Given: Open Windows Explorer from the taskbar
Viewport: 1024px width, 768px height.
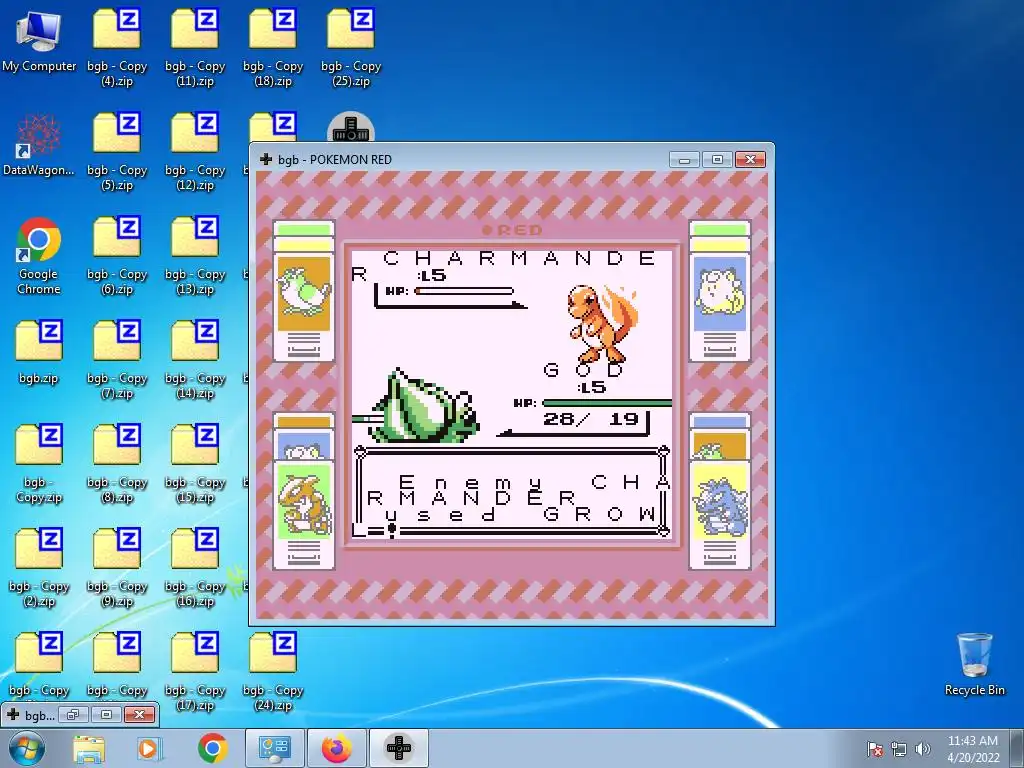Looking at the screenshot, I should (x=89, y=749).
